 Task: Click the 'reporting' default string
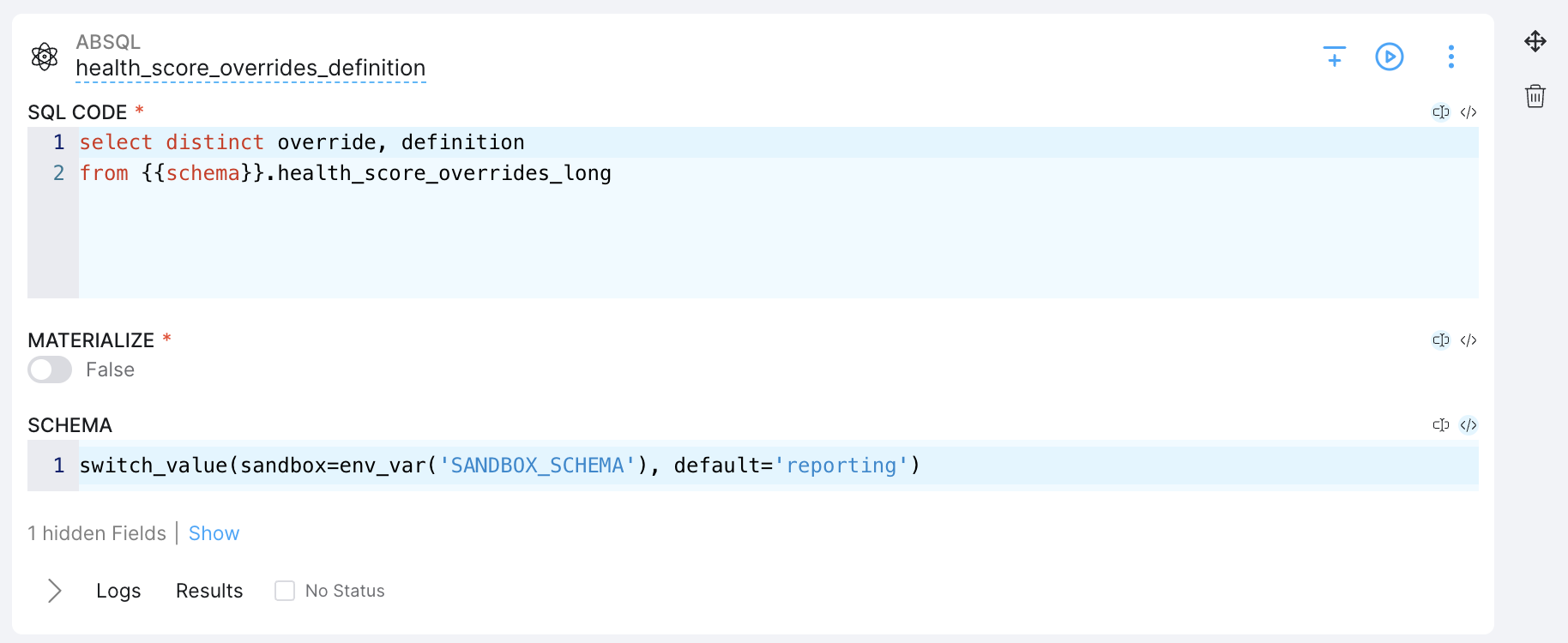[841, 466]
